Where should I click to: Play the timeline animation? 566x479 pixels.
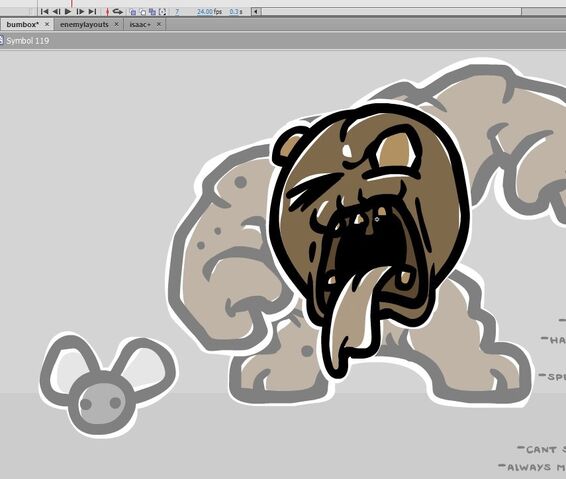pyautogui.click(x=68, y=12)
